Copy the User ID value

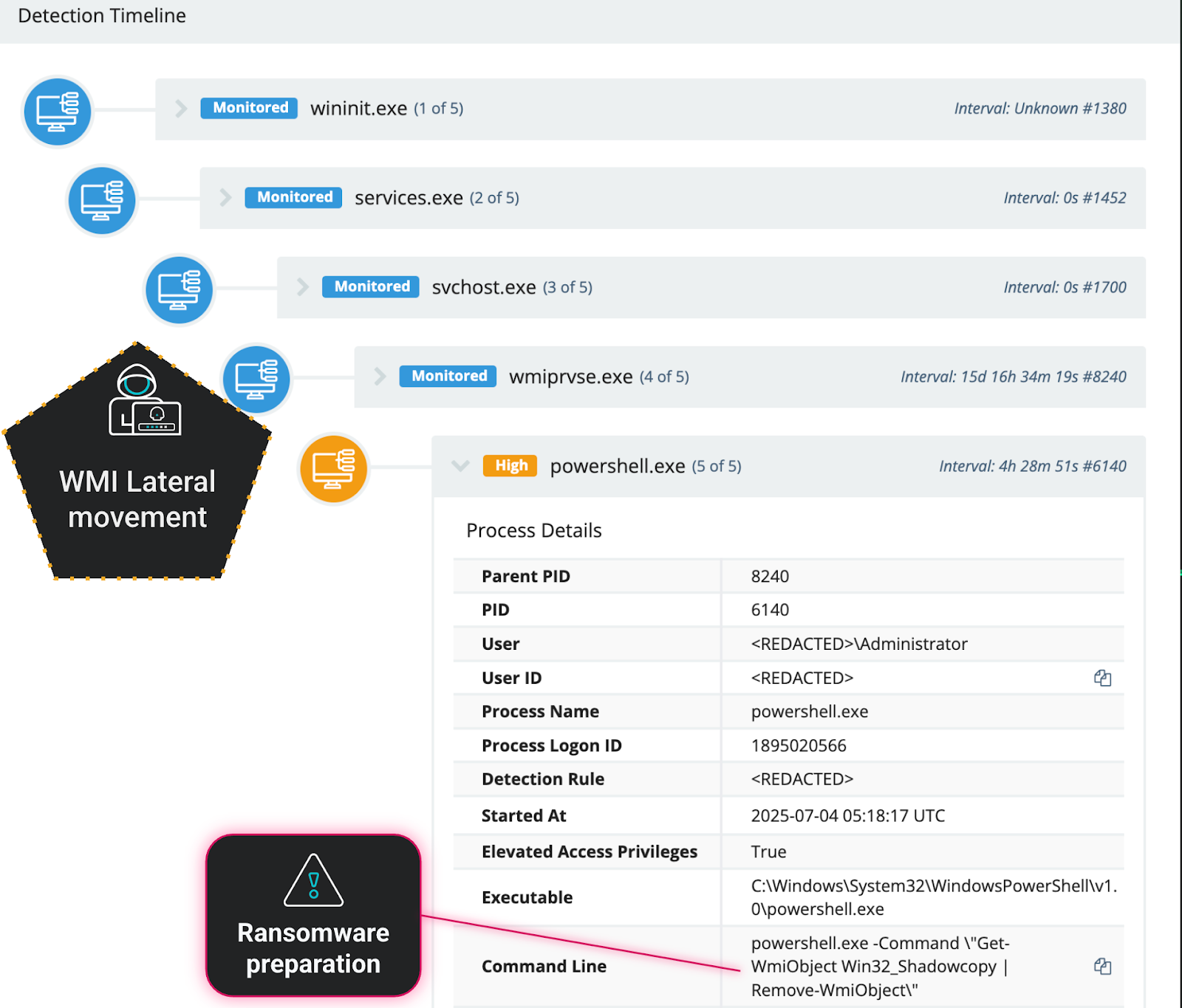1102,678
